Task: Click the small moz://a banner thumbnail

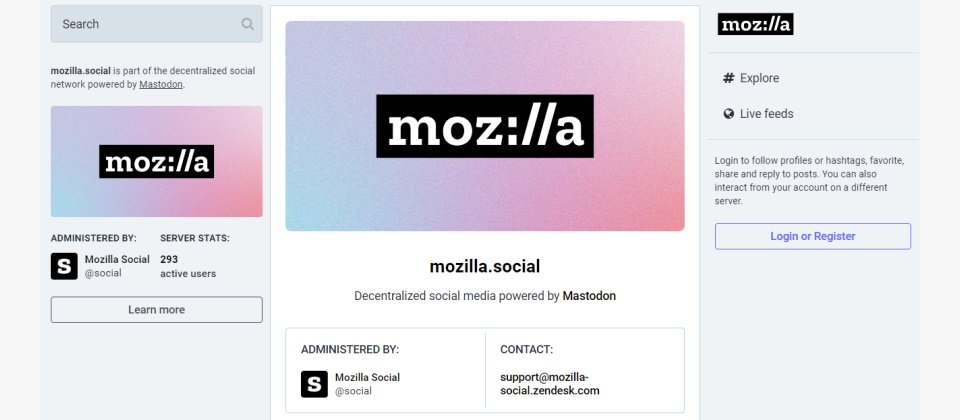Action: click(157, 162)
